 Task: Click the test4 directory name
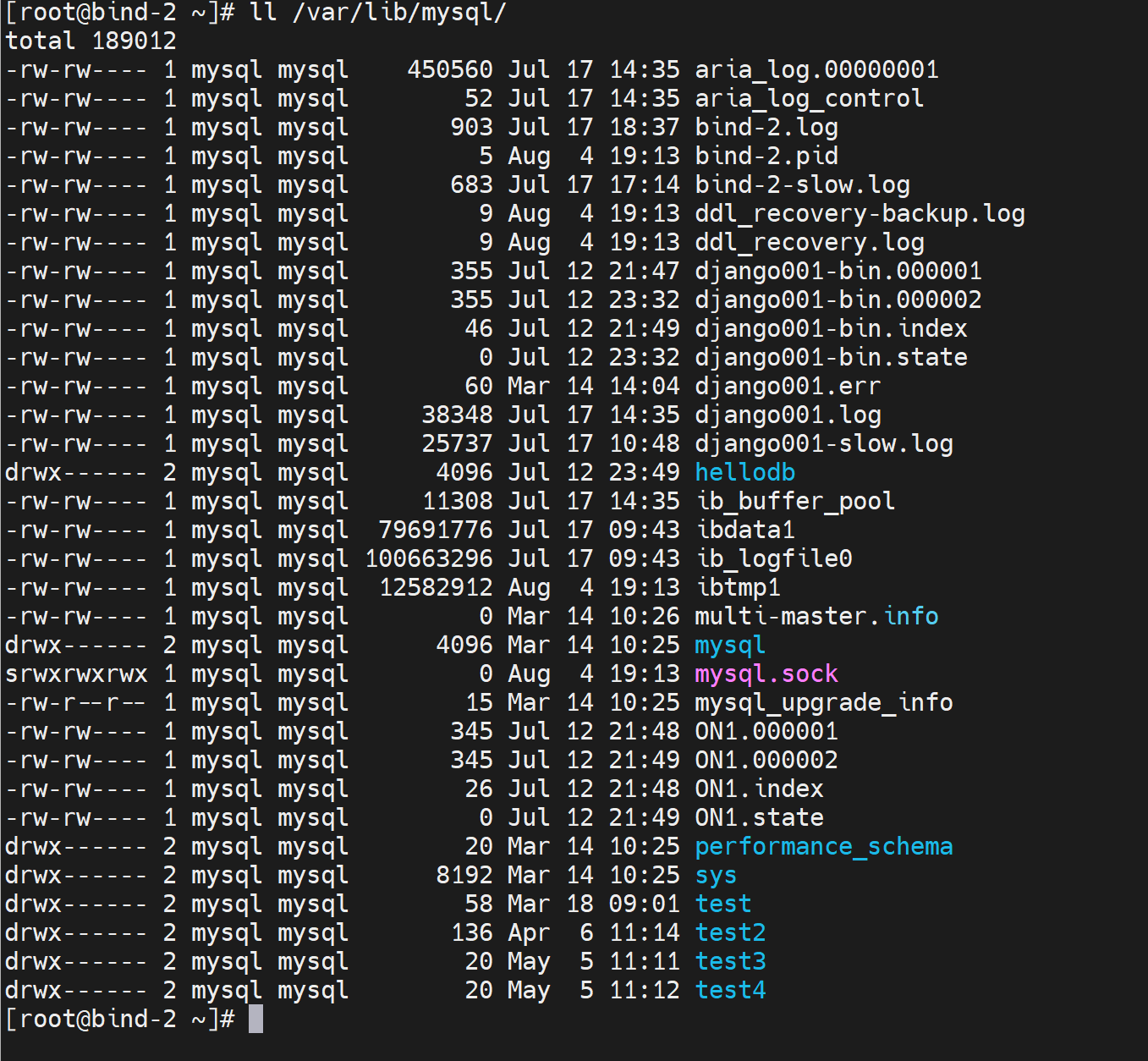tap(730, 991)
